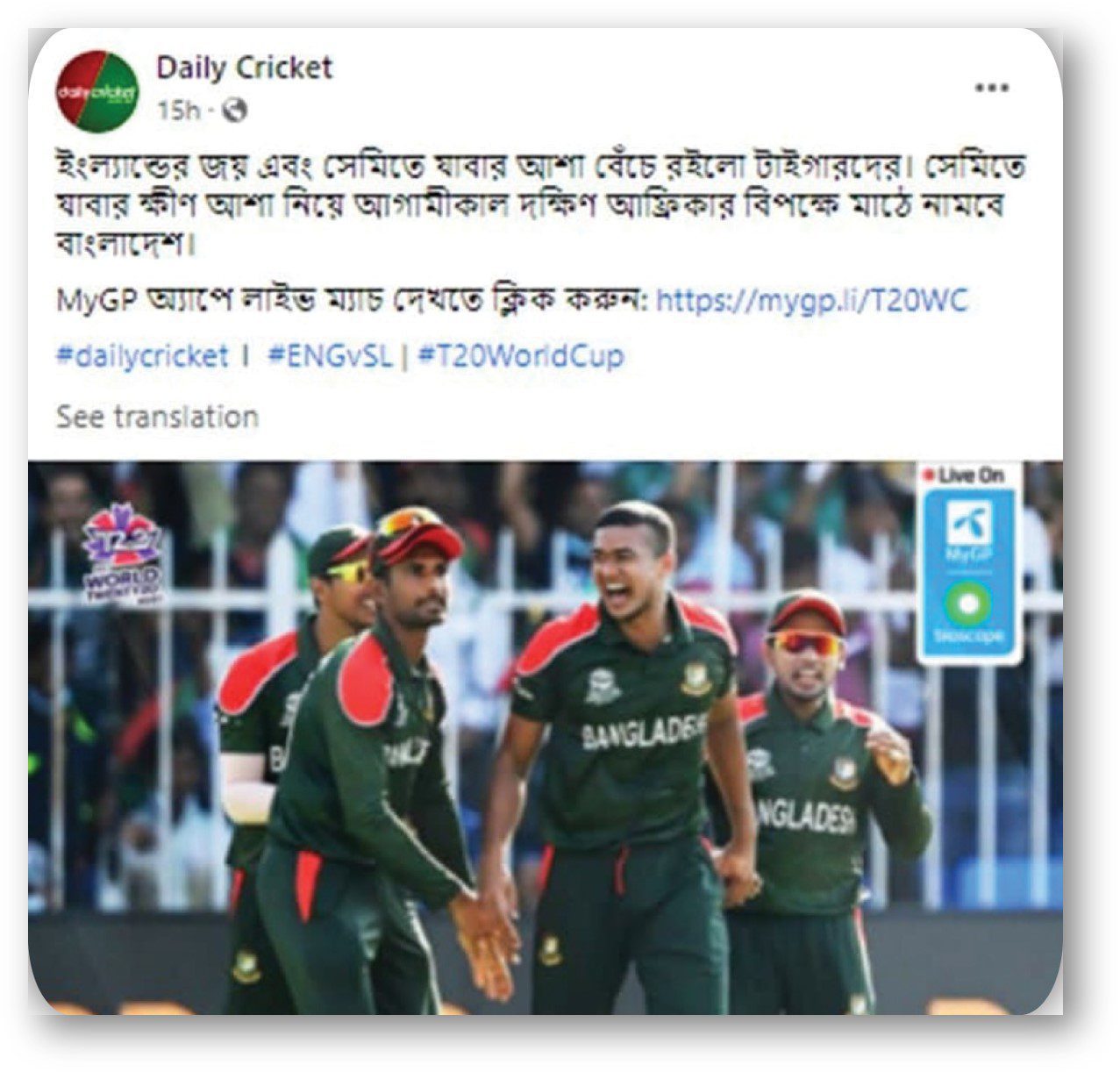Open the Bangladesh team photo
The width and height of the screenshot is (1120, 1072).
coord(545,738)
